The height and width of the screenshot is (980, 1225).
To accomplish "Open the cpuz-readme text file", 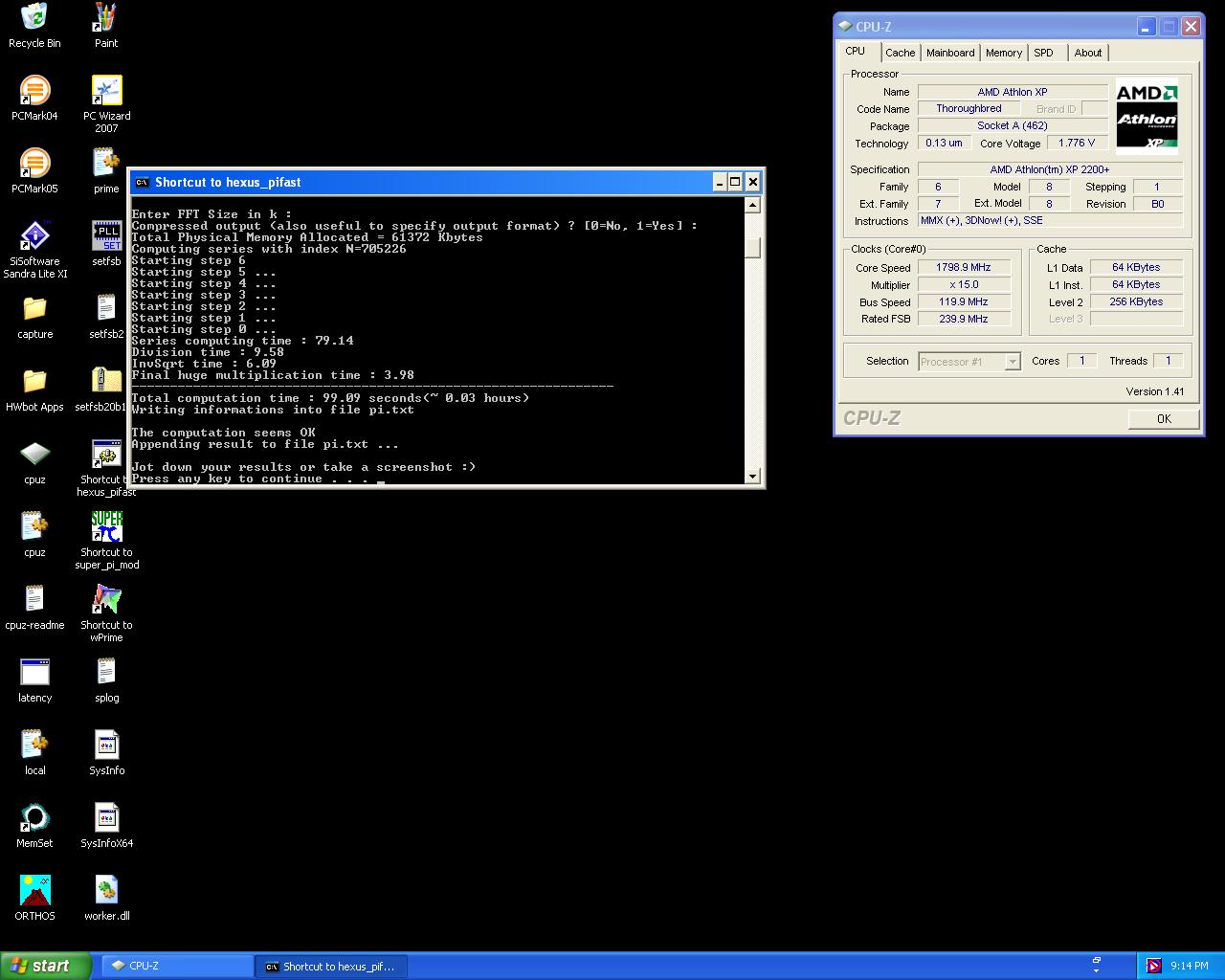I will [34, 600].
